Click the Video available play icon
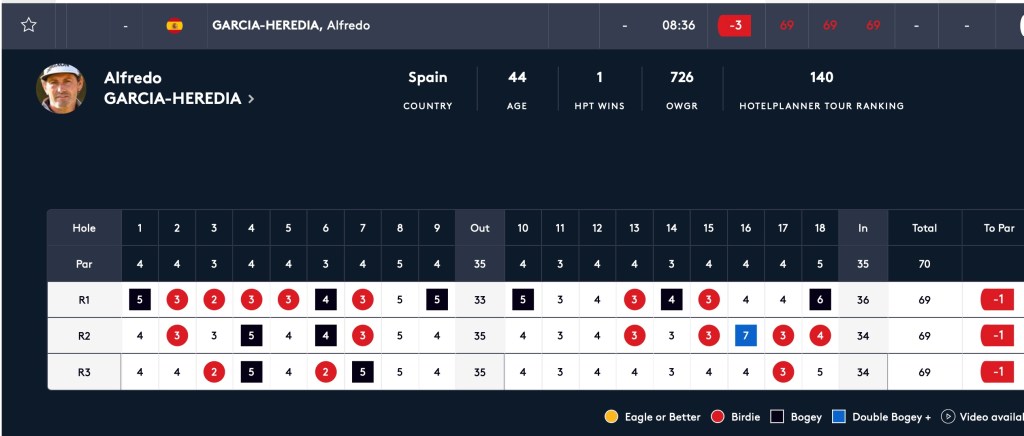Viewport: 1024px width, 436px height. [x=948, y=416]
